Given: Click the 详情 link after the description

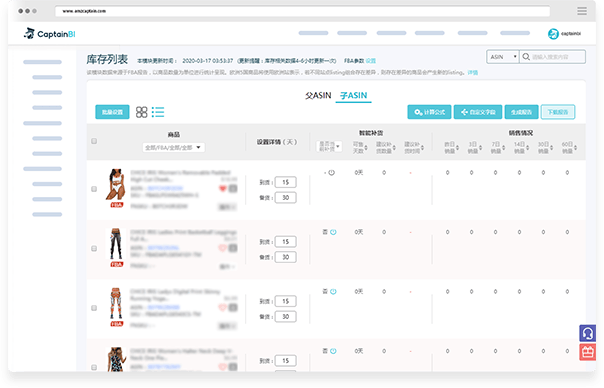Looking at the screenshot, I should tap(473, 72).
